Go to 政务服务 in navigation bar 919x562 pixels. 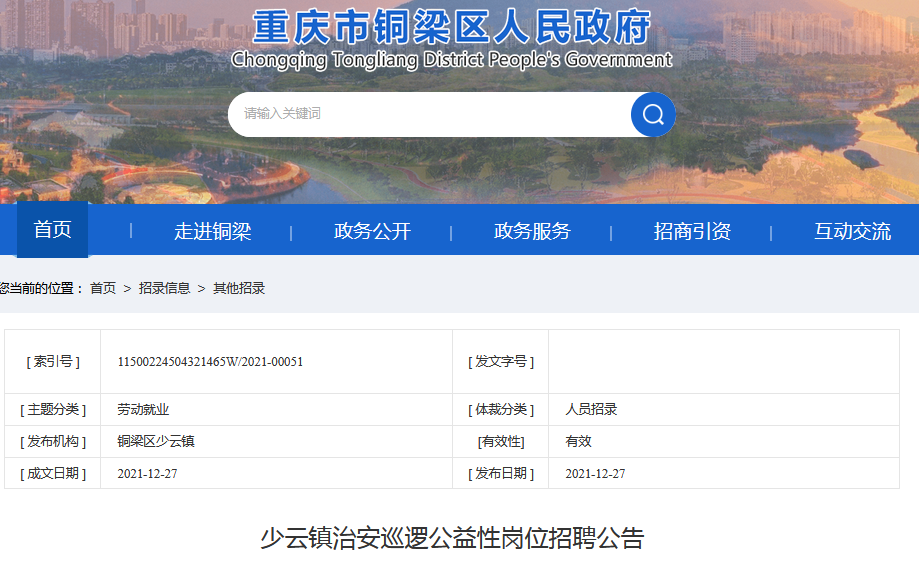tap(532, 231)
